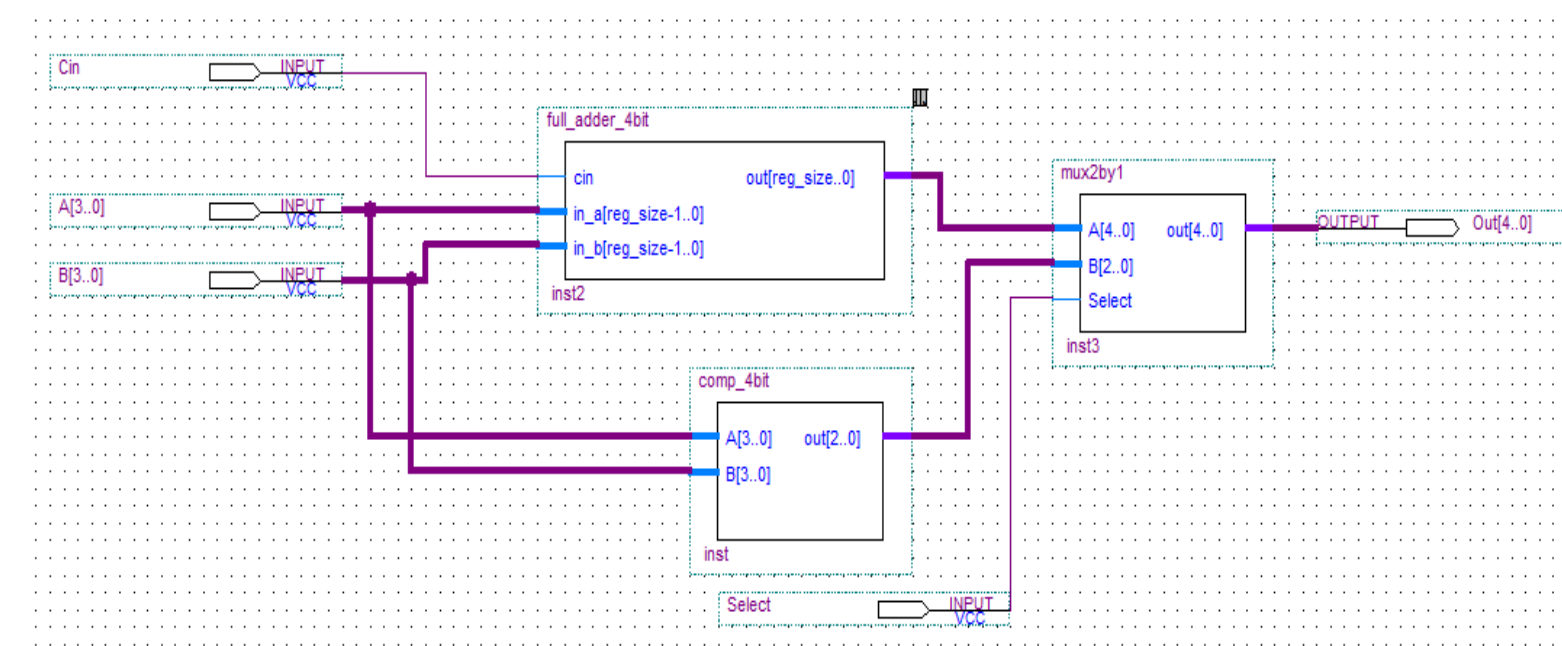Click the out[reg_size..0] port label

pyautogui.click(x=800, y=178)
